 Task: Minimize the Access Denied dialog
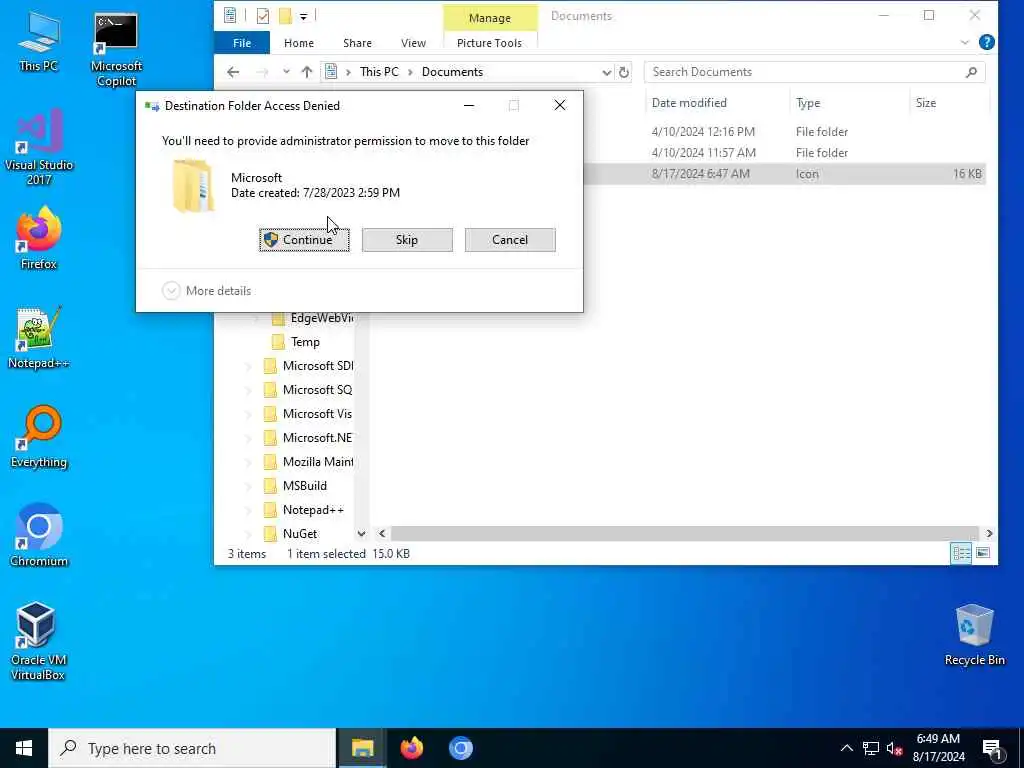[469, 105]
